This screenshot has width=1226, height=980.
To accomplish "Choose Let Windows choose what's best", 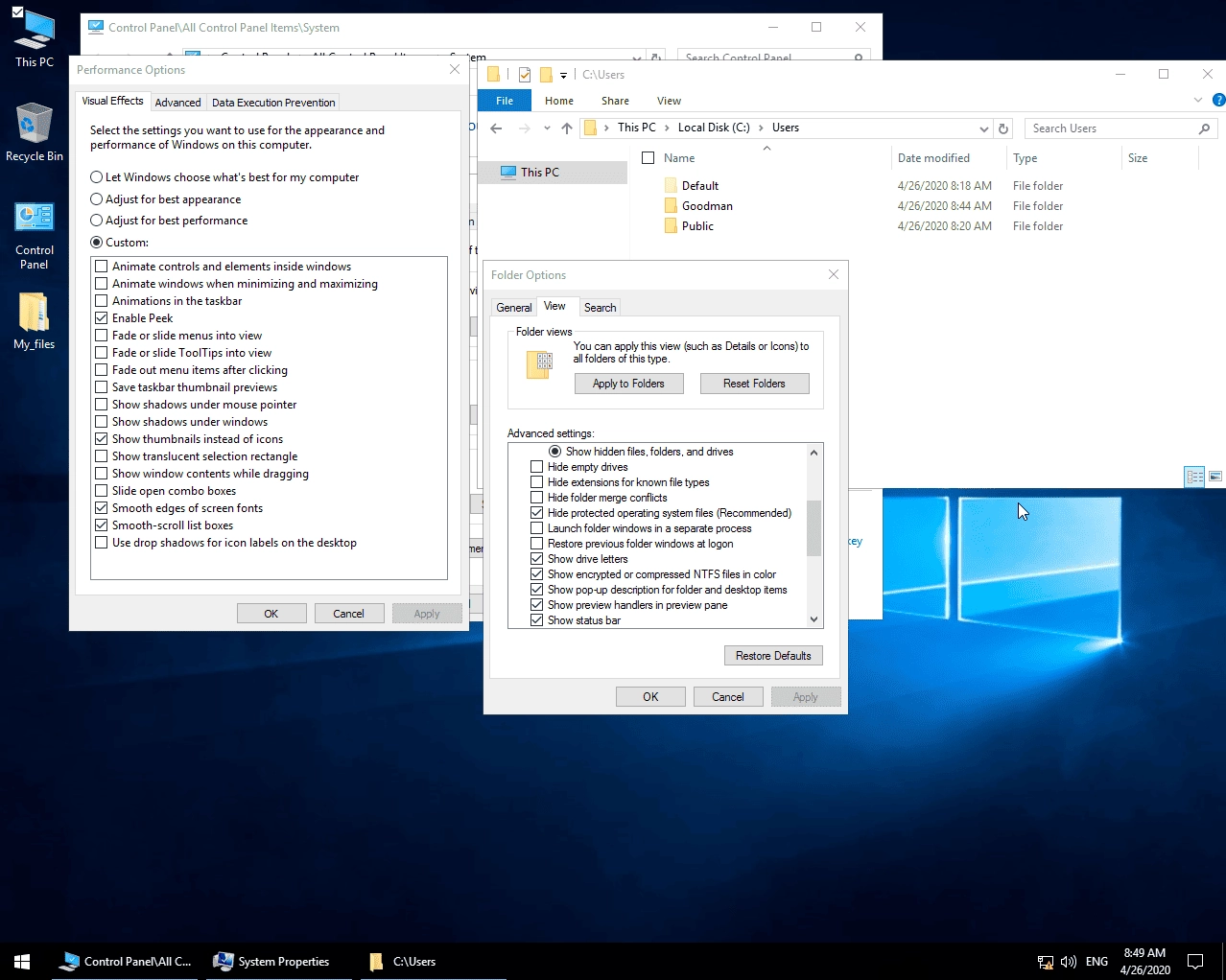I will point(96,177).
